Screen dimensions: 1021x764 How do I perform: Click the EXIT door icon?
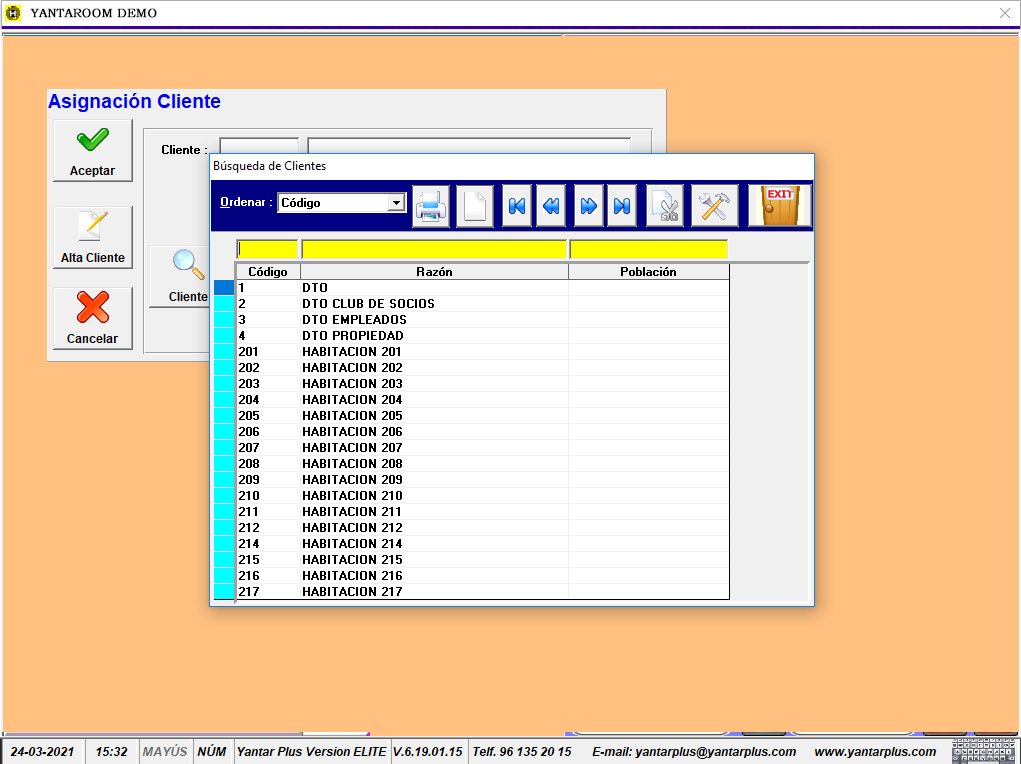coord(780,206)
